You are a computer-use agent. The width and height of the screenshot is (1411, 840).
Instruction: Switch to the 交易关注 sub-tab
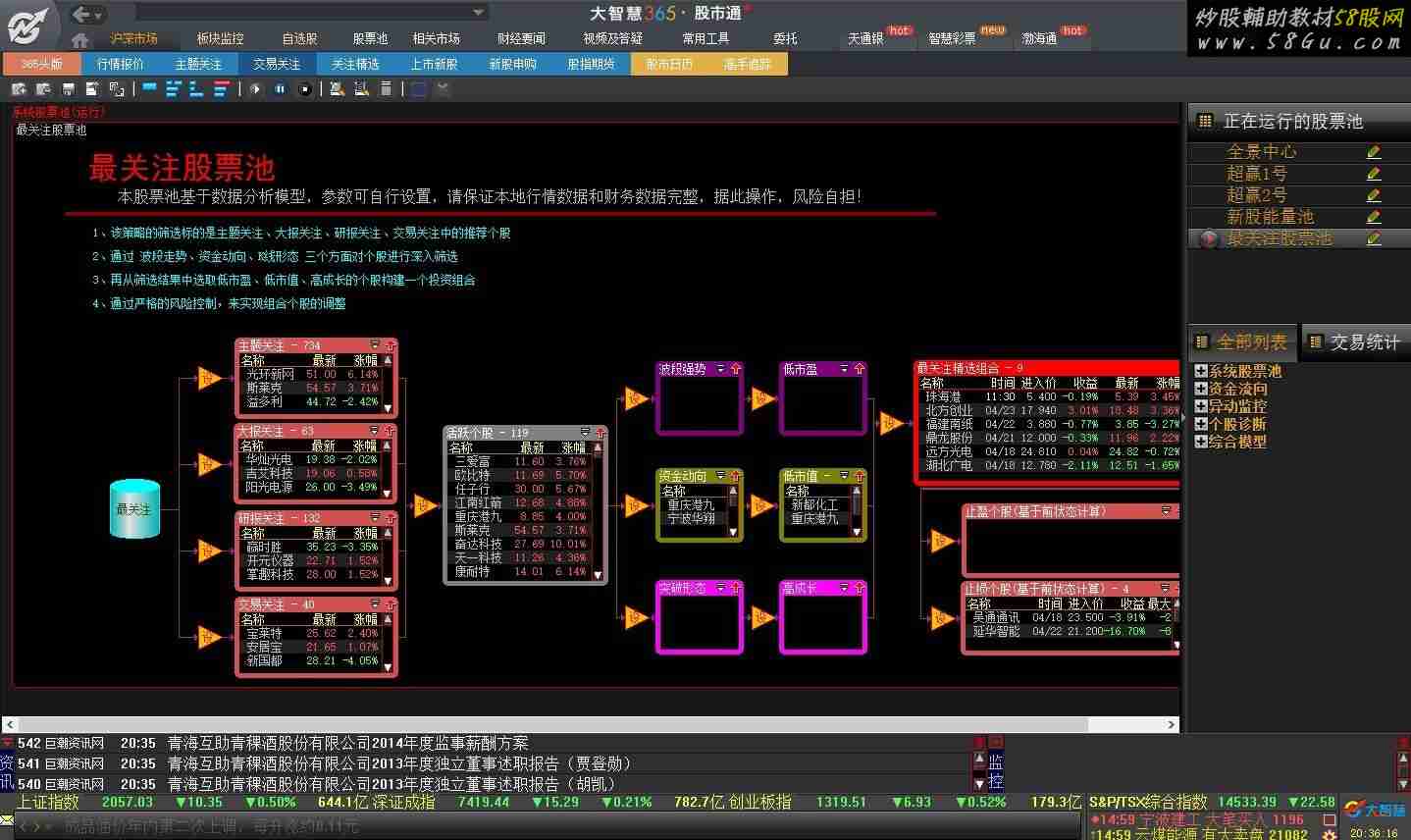tap(277, 64)
